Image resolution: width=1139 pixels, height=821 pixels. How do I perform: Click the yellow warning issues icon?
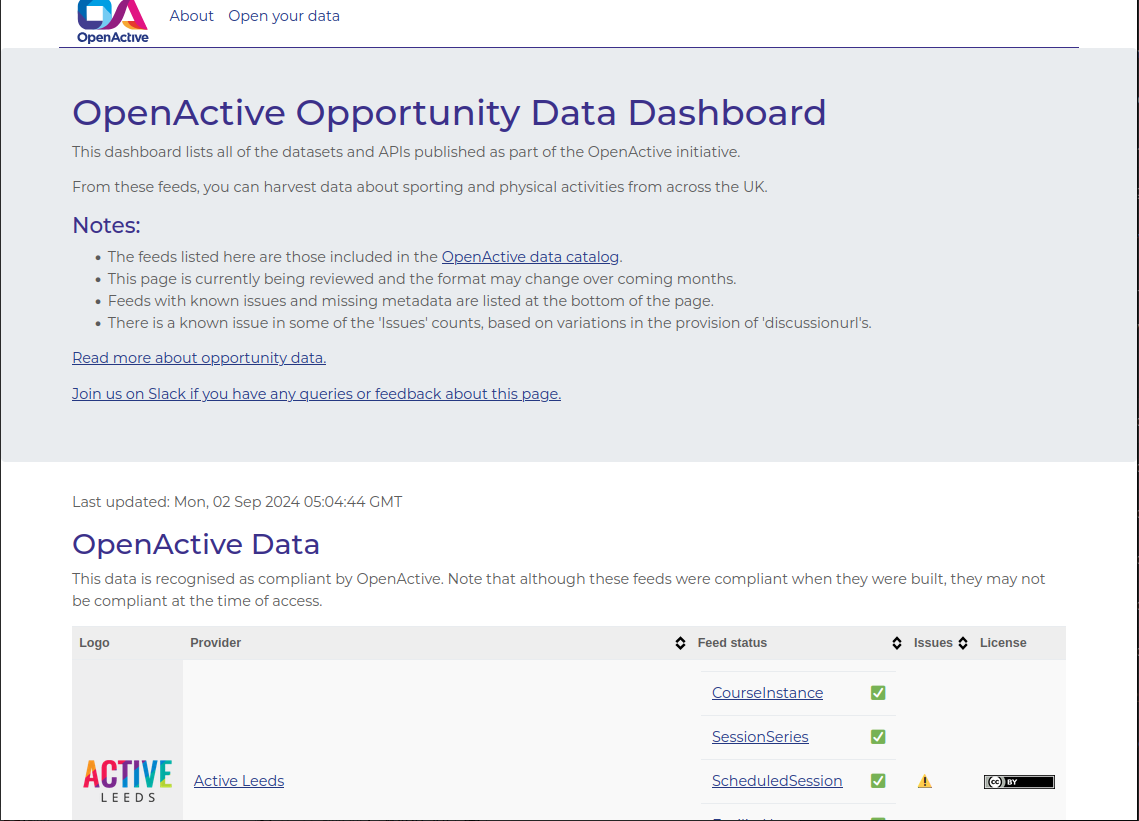pos(924,782)
